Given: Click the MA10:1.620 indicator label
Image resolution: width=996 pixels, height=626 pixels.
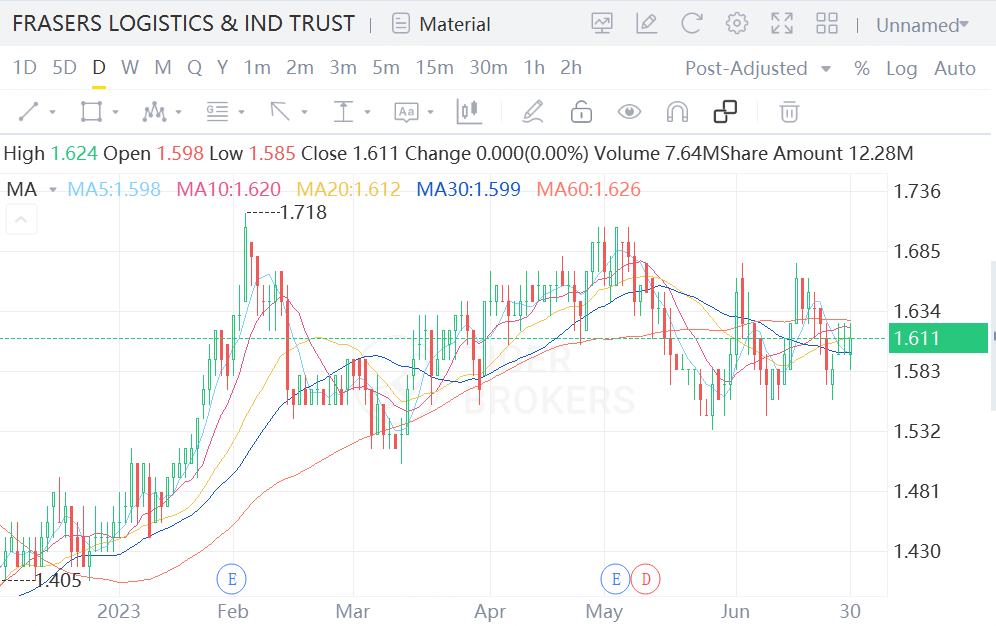Looking at the screenshot, I should click(x=229, y=189).
